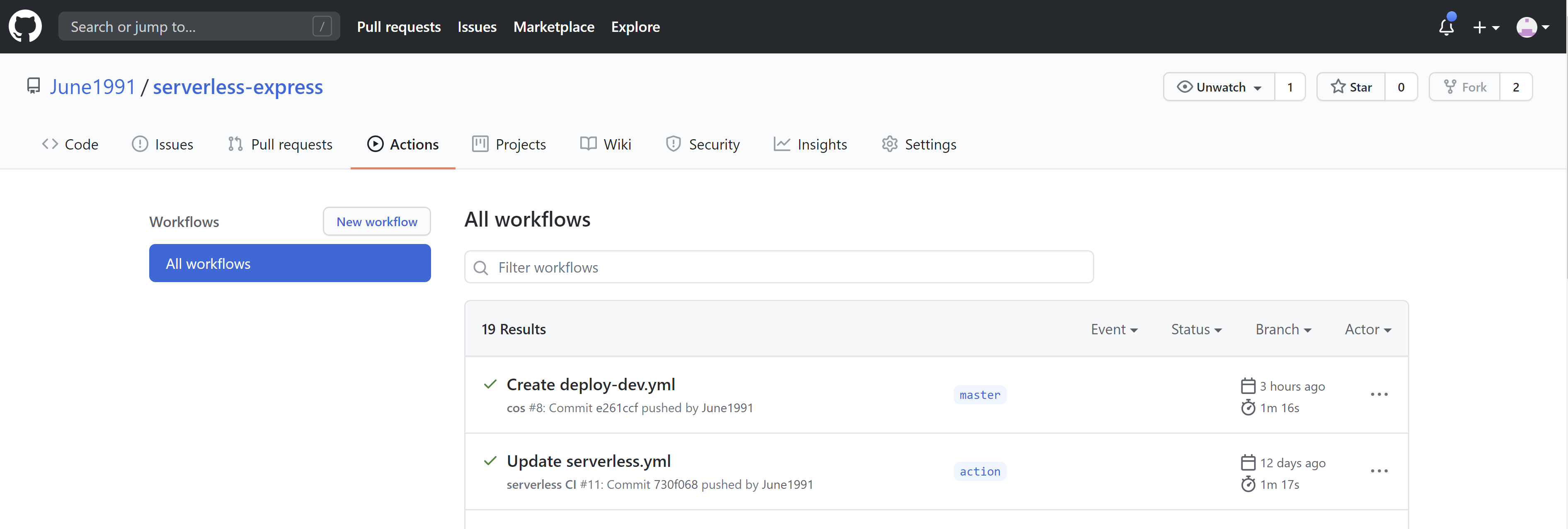Image resolution: width=1568 pixels, height=529 pixels.
Task: Expand the Actor filter dropdown
Action: tap(1368, 329)
